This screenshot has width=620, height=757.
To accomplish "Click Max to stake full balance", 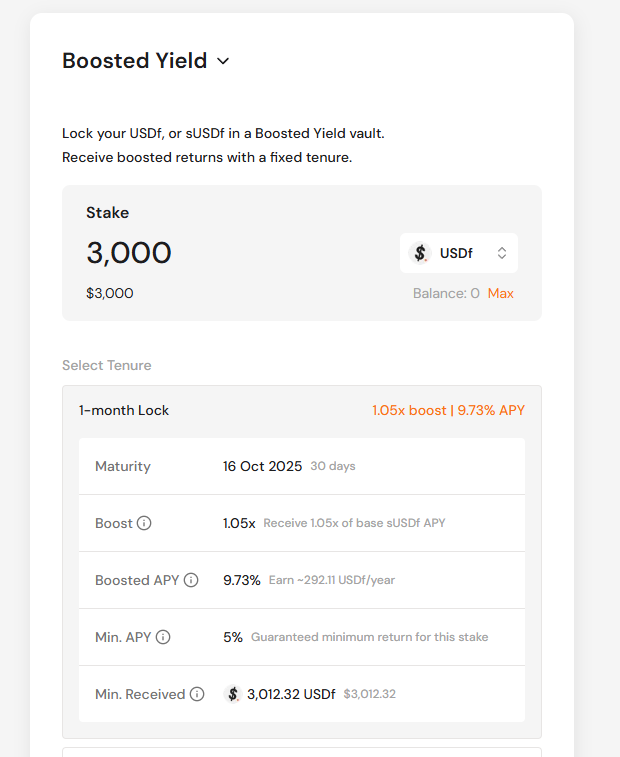I will pyautogui.click(x=500, y=293).
